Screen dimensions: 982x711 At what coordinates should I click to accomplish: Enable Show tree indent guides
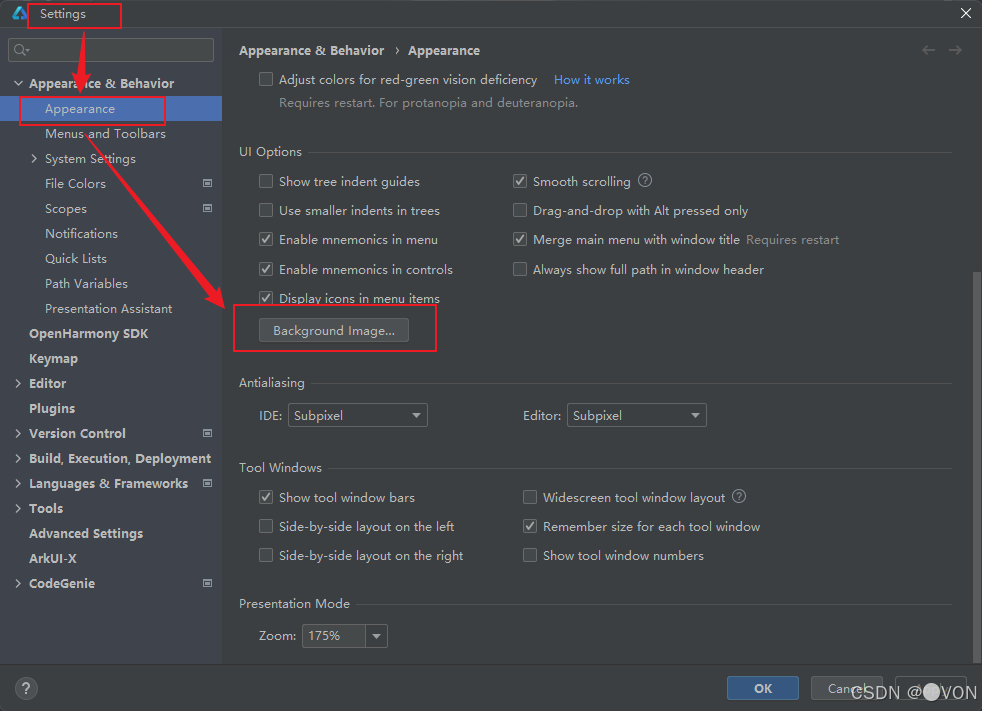[266, 182]
